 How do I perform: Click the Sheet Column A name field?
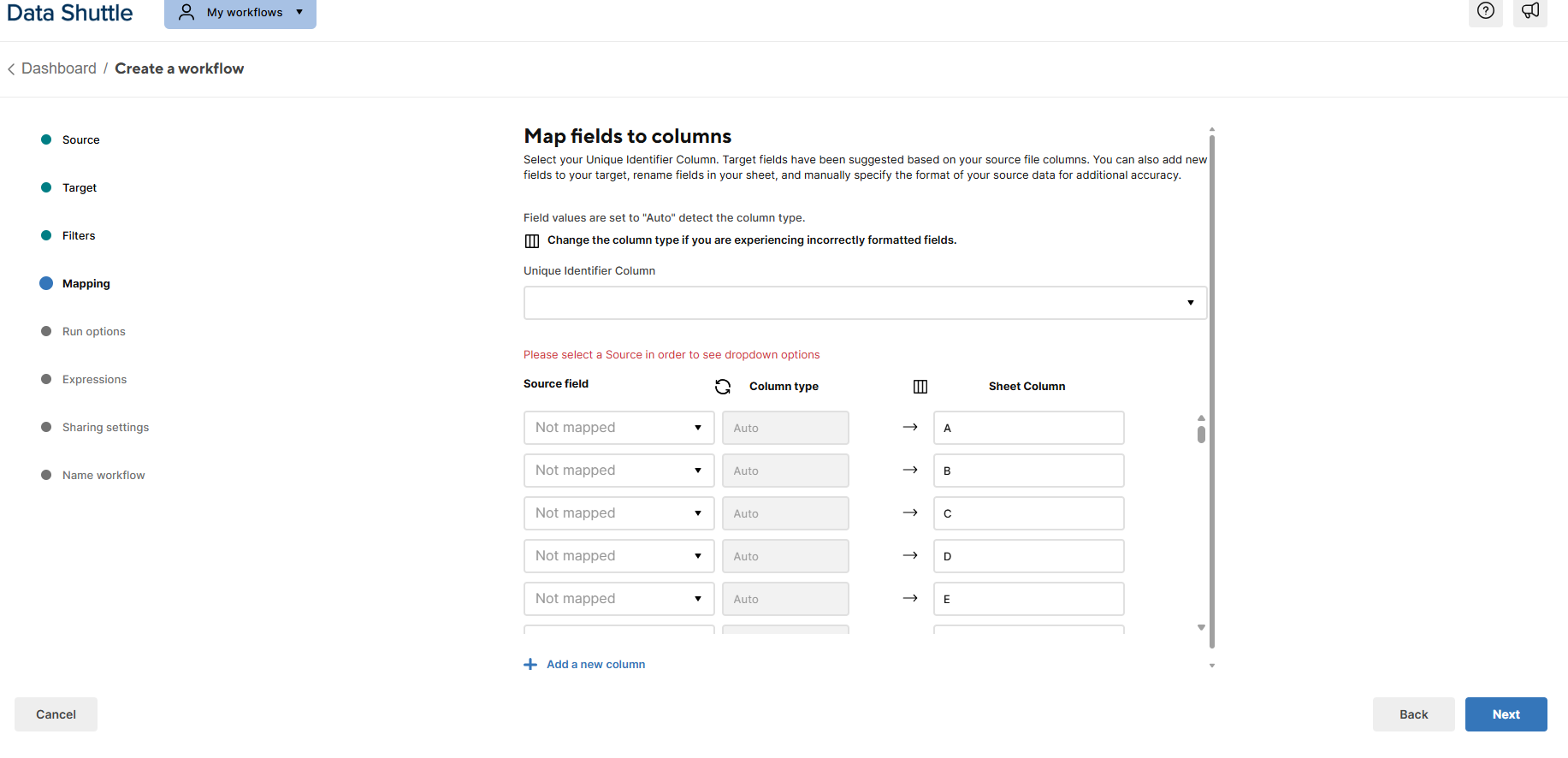pos(1028,428)
